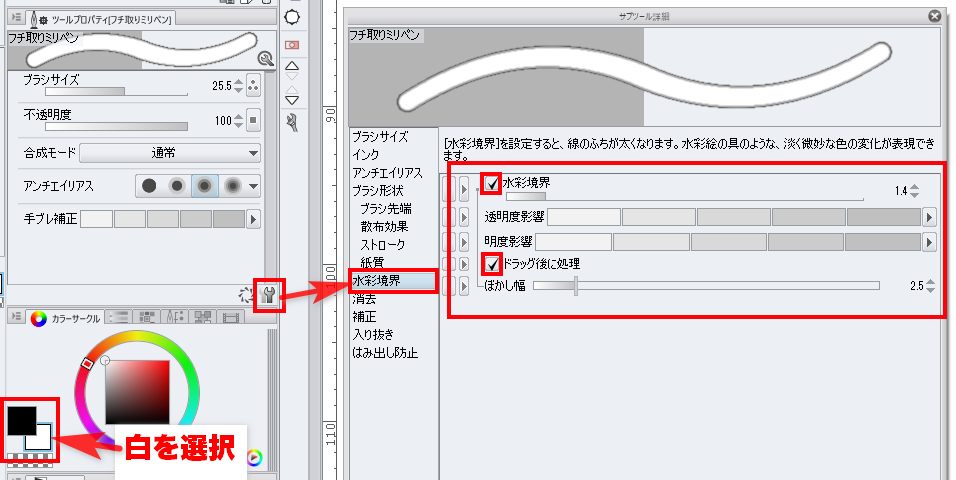Toggle tool-property visibility for the 水彩境界 row

coord(449,188)
